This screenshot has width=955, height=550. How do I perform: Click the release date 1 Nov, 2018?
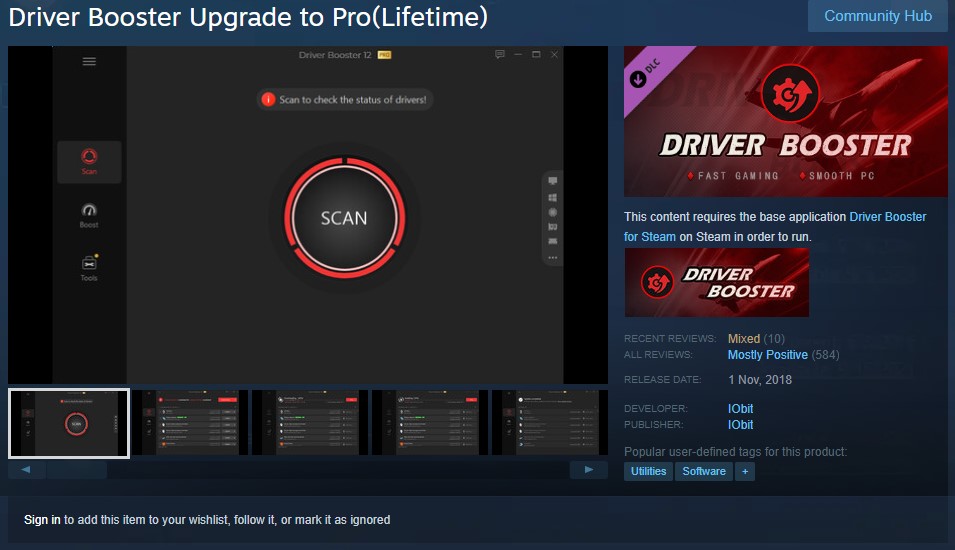point(759,379)
